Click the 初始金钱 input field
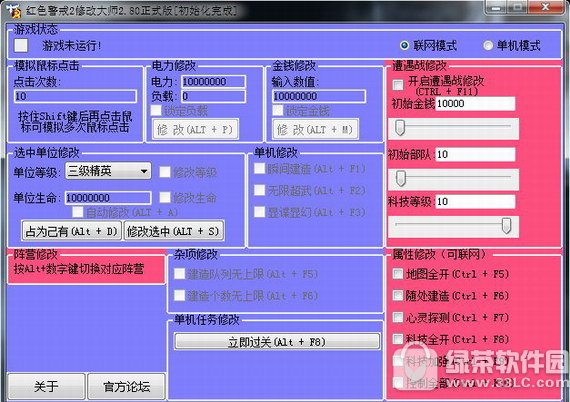Screen dimensions: 570x402 click(x=475, y=104)
